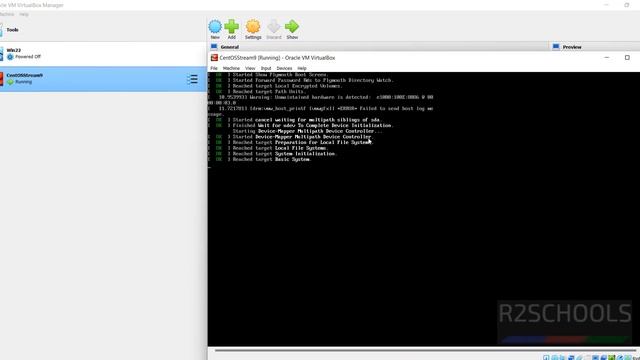Click the Powered Off status icon under Win22

click(x=10, y=57)
